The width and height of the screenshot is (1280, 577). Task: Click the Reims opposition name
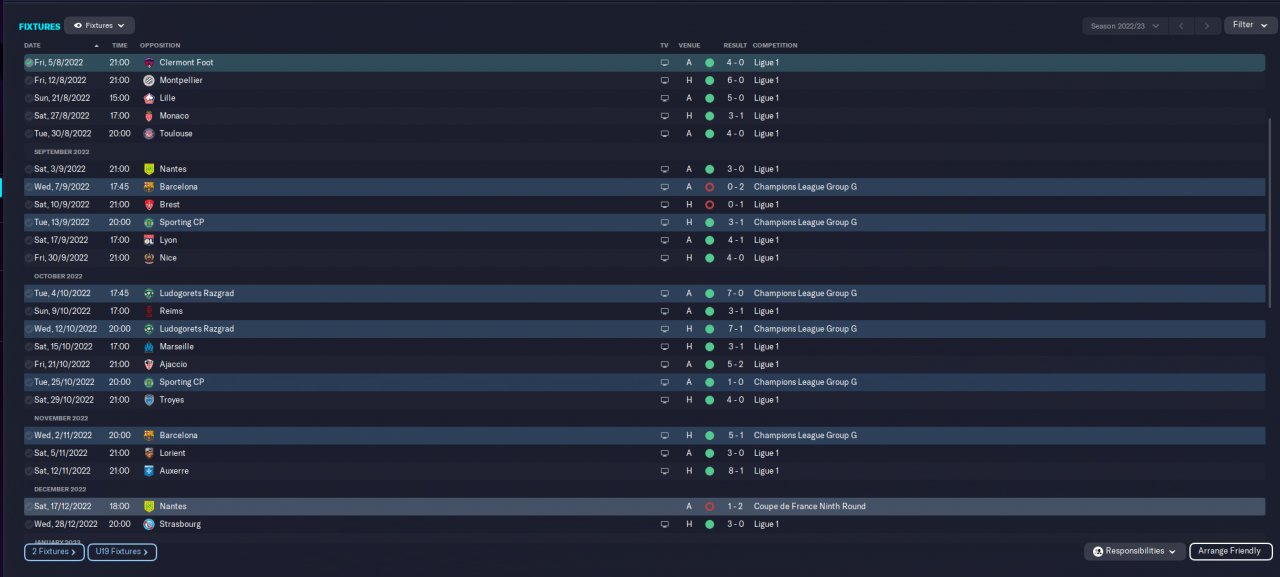(171, 311)
